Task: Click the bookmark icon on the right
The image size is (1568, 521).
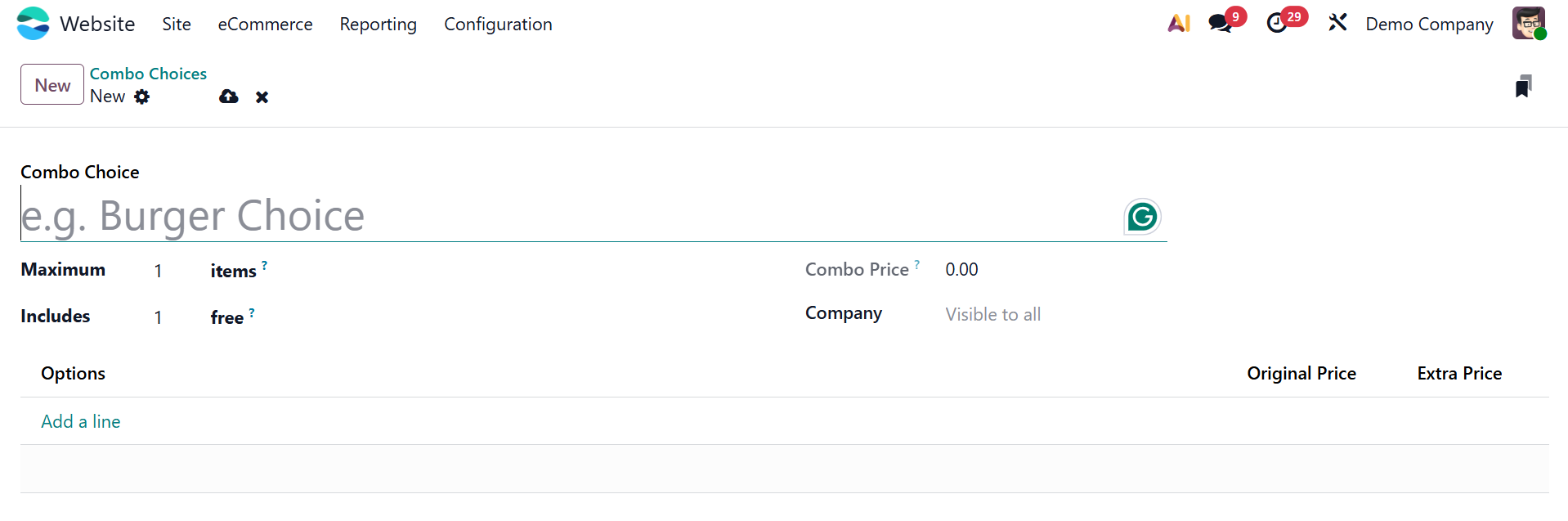Action: tap(1523, 87)
